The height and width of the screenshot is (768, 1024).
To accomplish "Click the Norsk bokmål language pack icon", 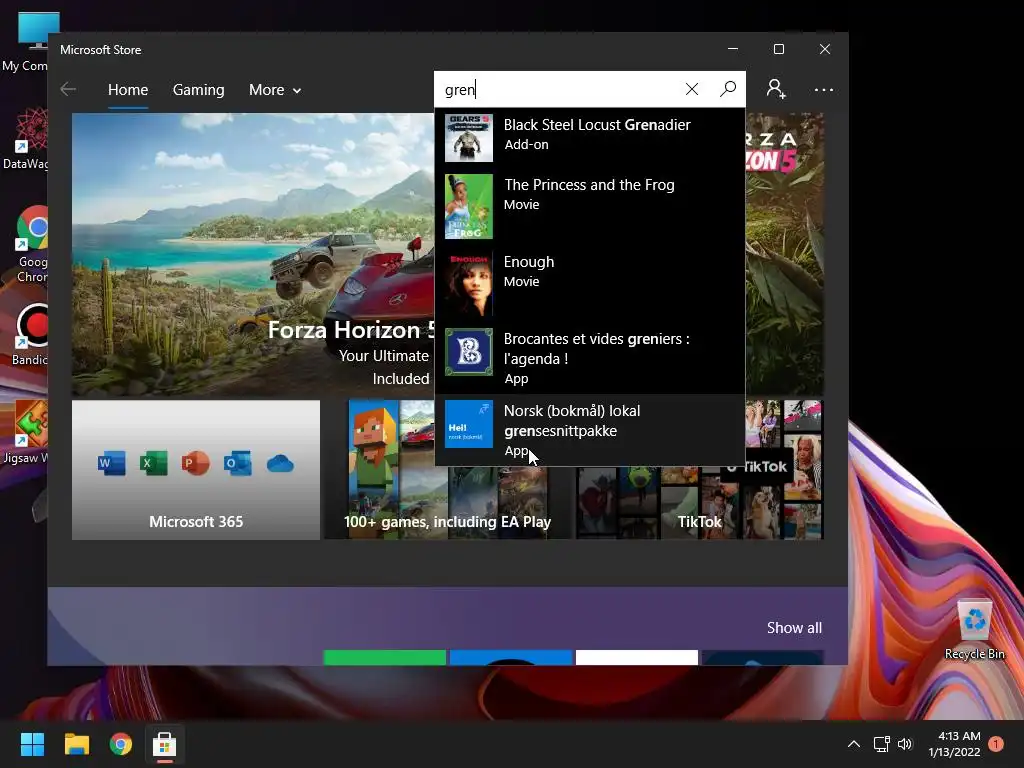I will coord(469,424).
